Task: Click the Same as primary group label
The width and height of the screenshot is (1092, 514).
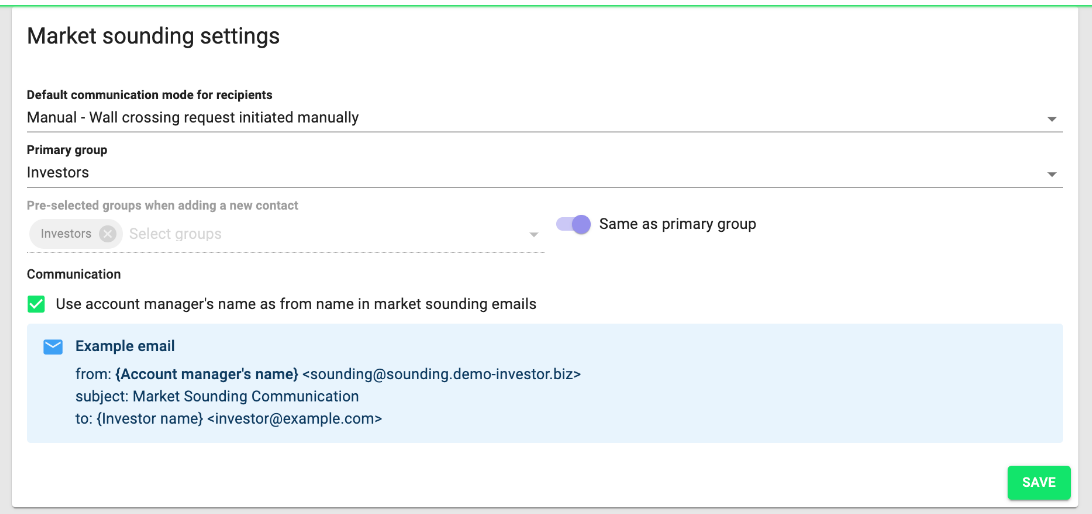Action: 678,224
